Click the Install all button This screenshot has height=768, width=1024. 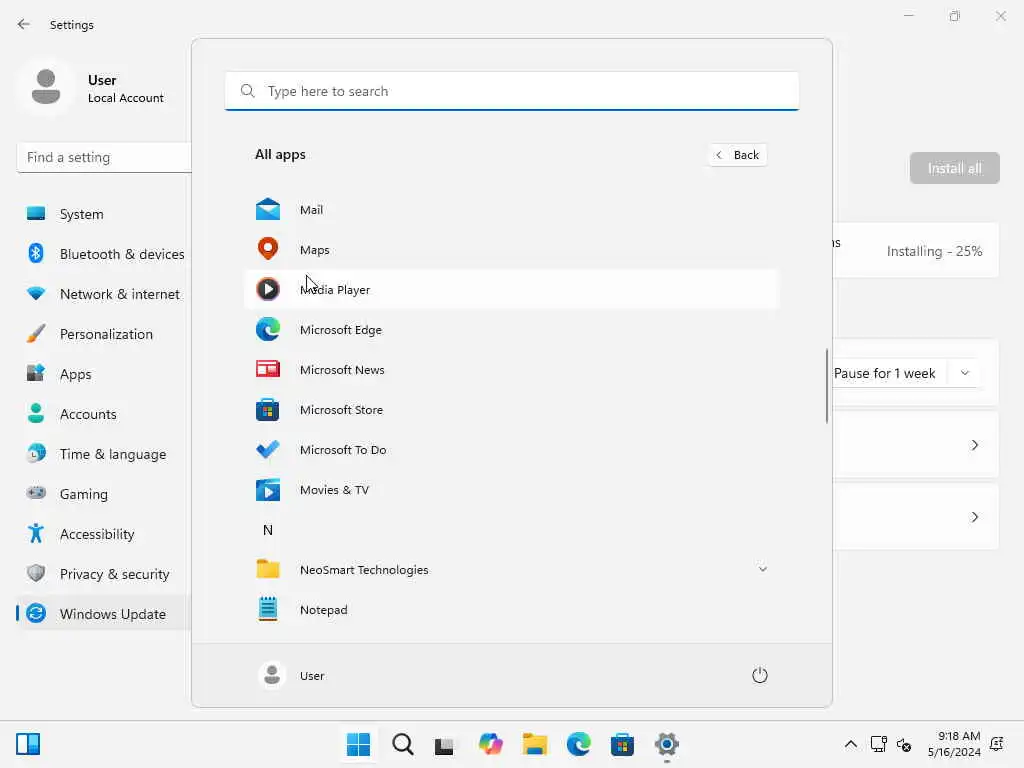click(x=954, y=168)
